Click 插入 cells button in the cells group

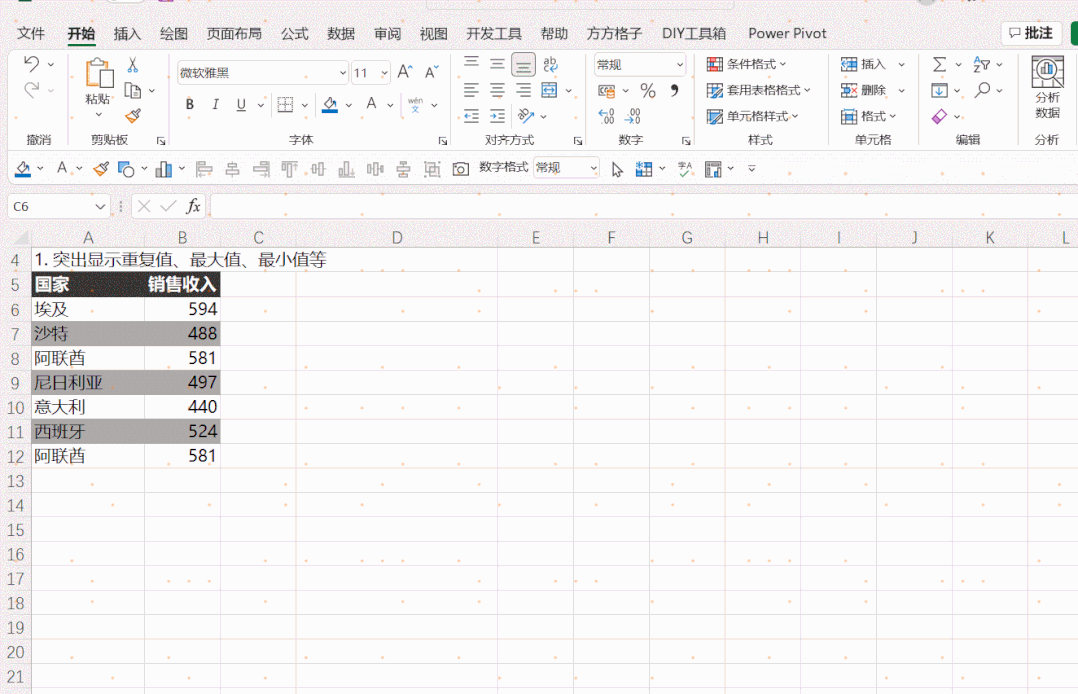(x=864, y=64)
